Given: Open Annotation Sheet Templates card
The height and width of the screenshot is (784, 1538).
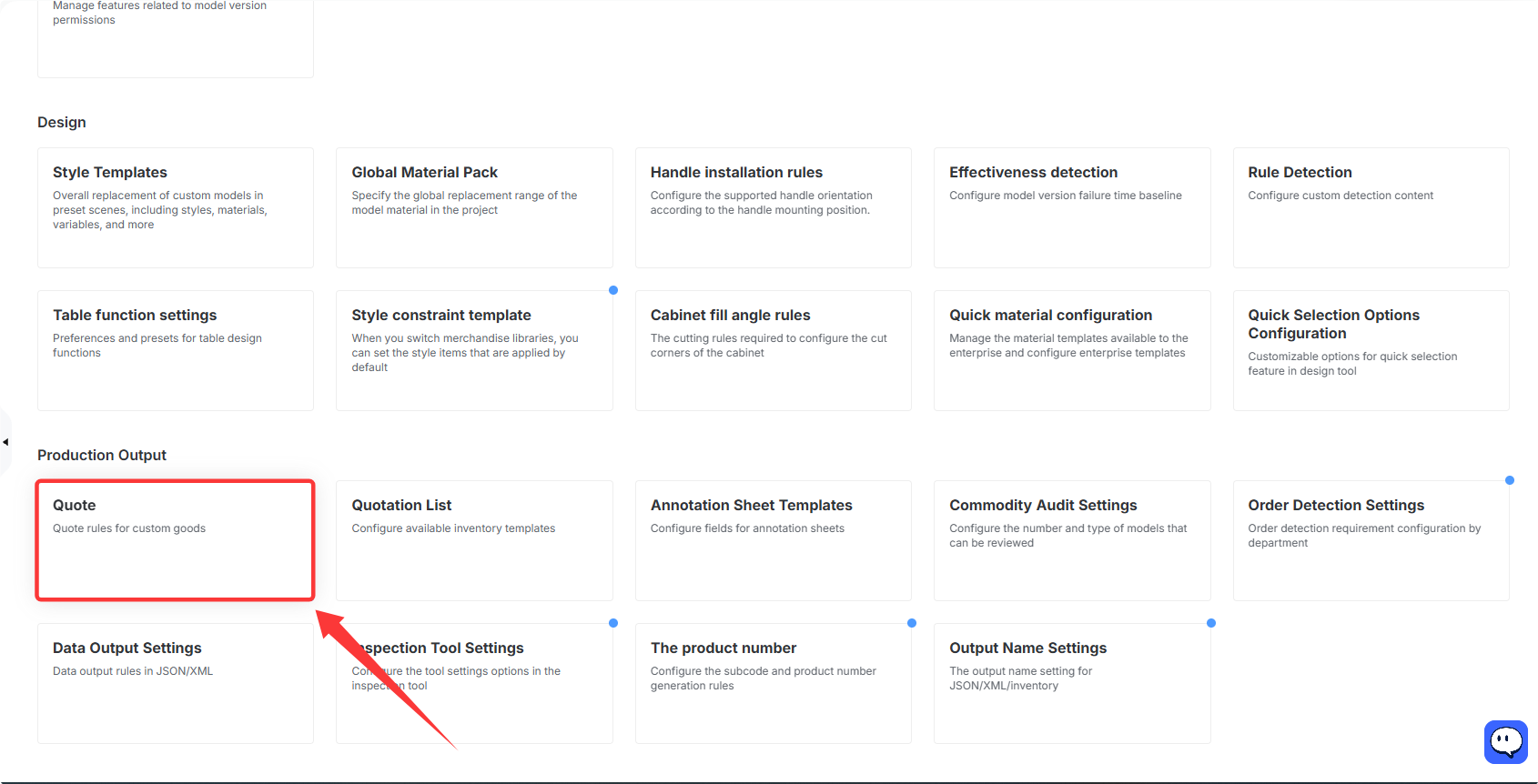Looking at the screenshot, I should click(x=774, y=540).
